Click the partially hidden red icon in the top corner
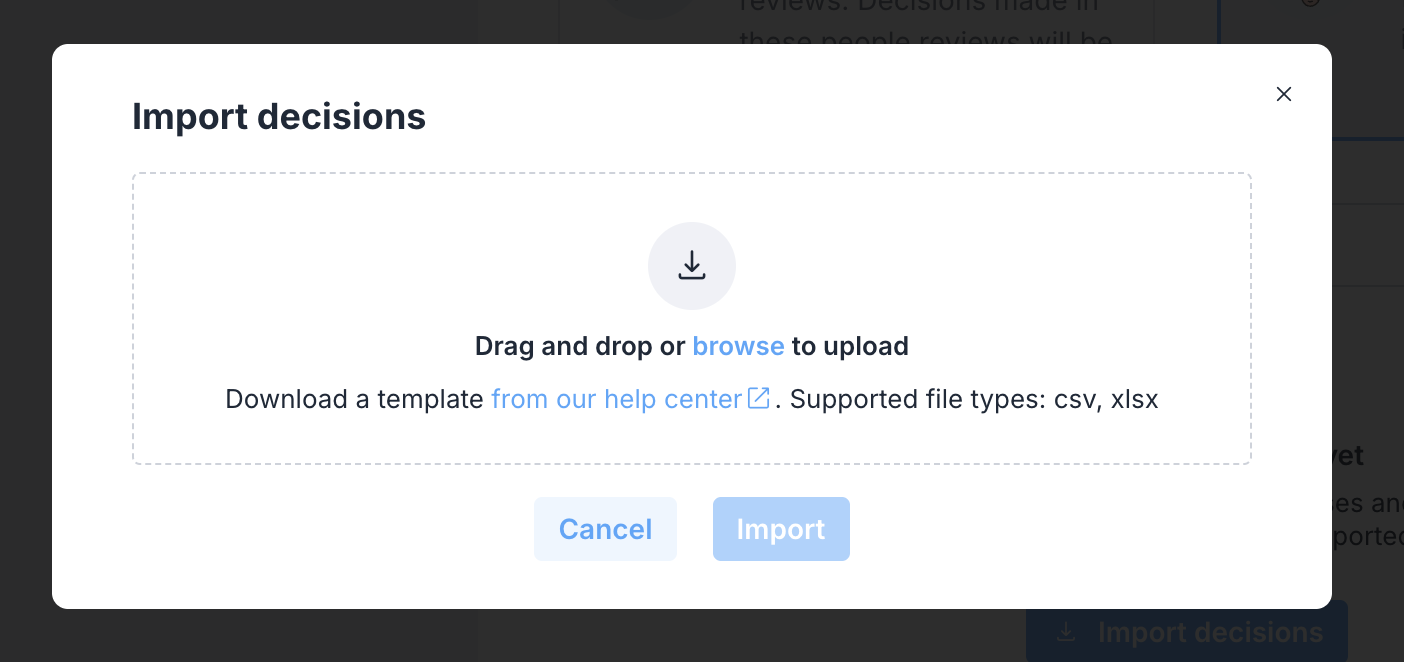 (x=1310, y=3)
